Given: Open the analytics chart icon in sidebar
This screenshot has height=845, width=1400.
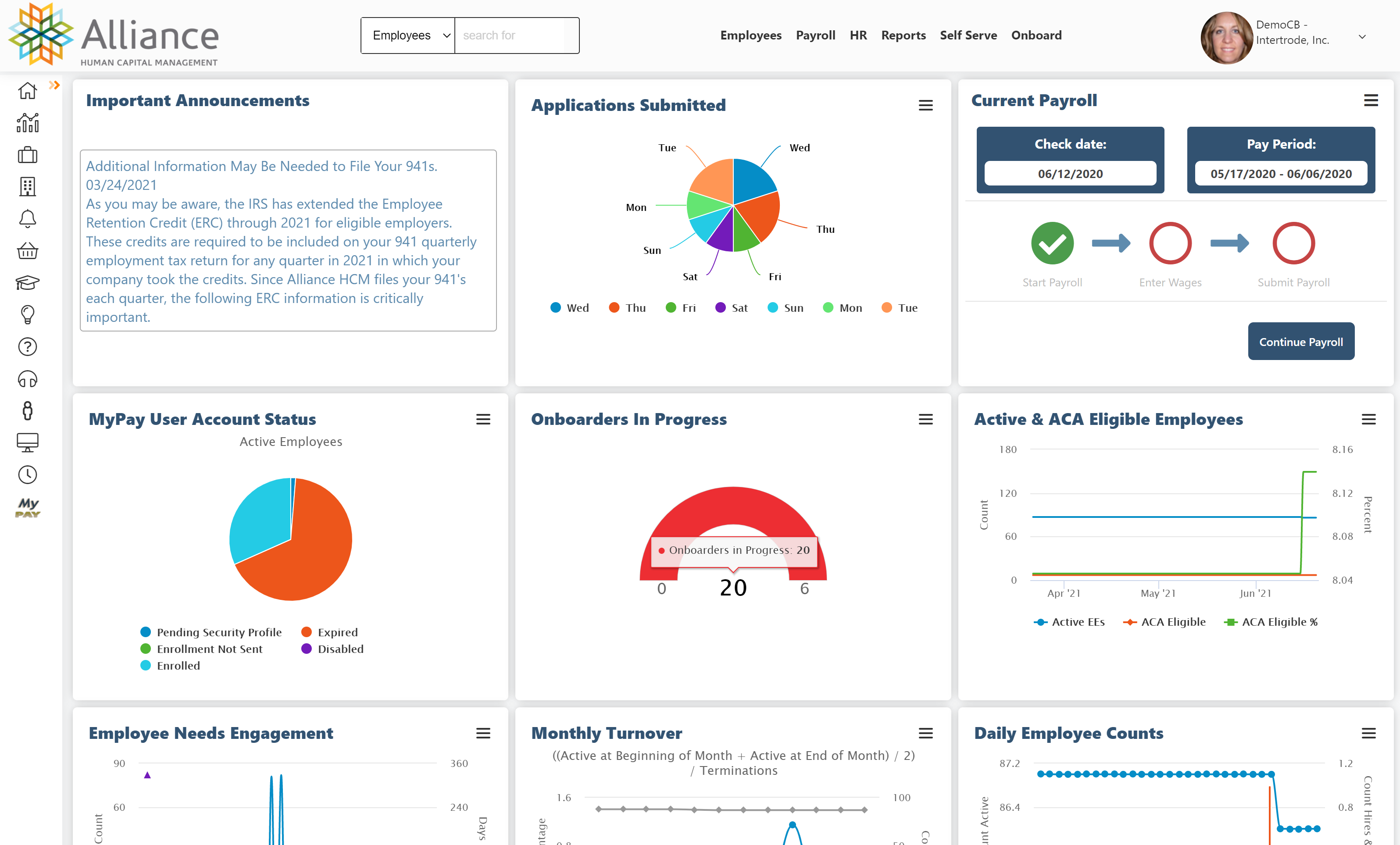Looking at the screenshot, I should pos(27,123).
